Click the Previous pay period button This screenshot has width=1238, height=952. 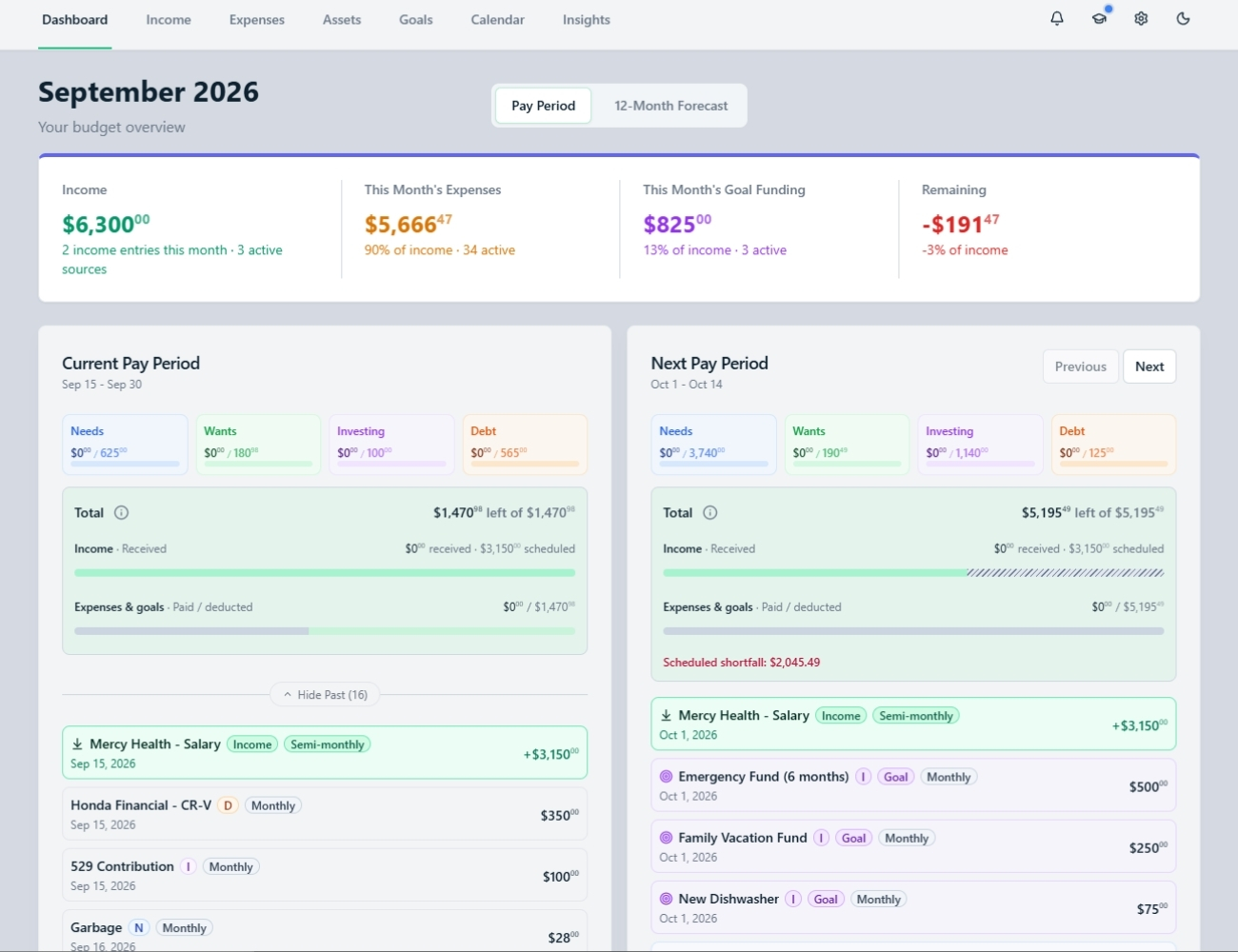tap(1081, 367)
